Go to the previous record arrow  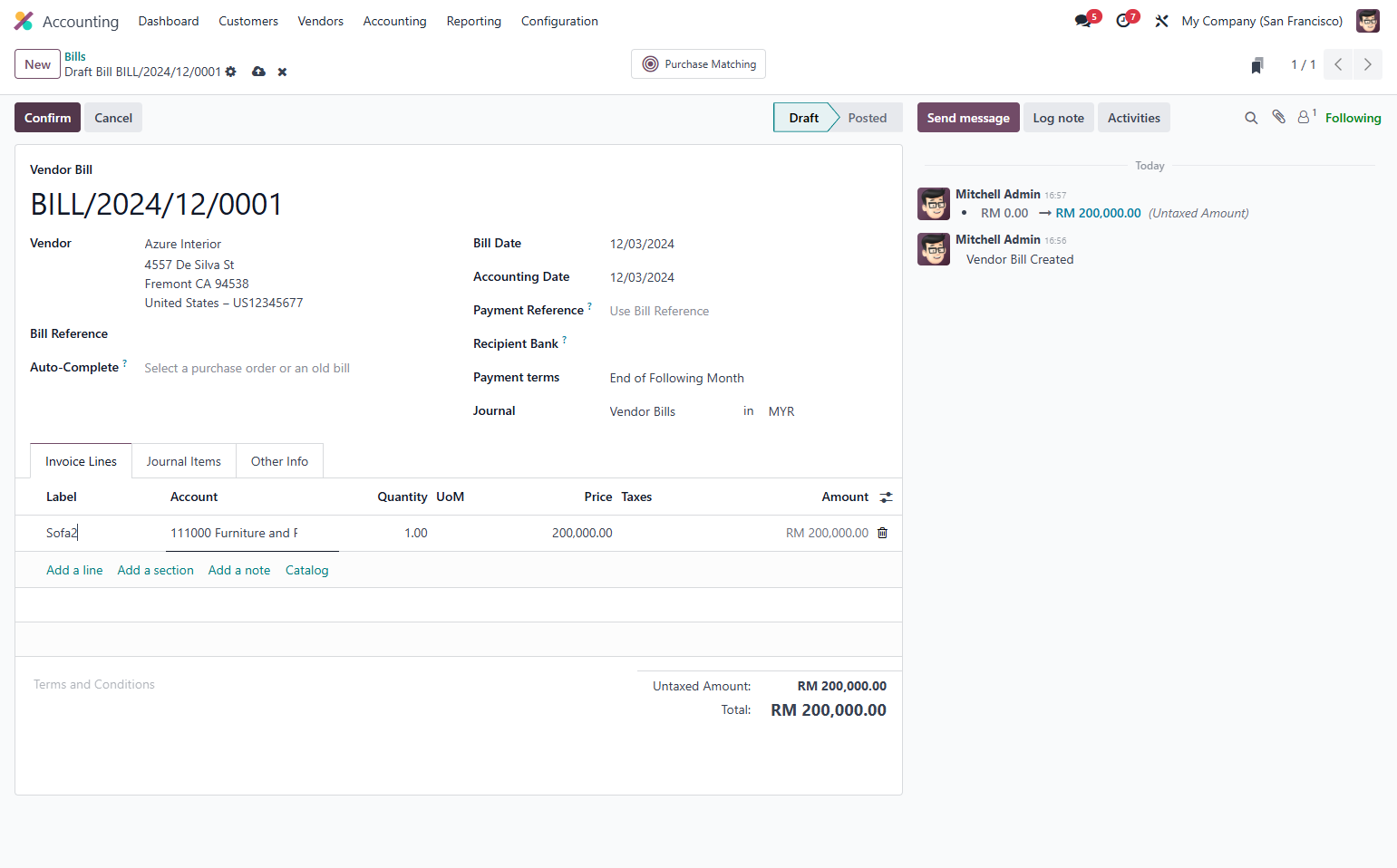1338,64
